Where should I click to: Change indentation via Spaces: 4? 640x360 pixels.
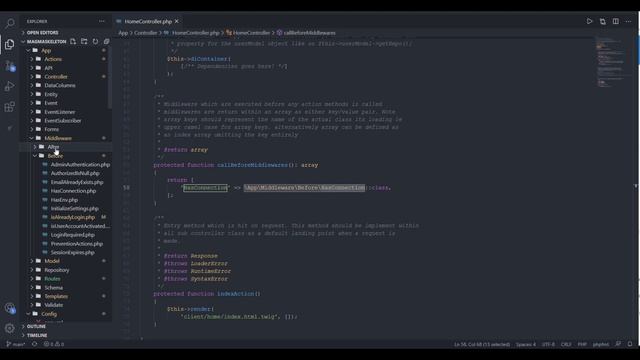(x=526, y=344)
